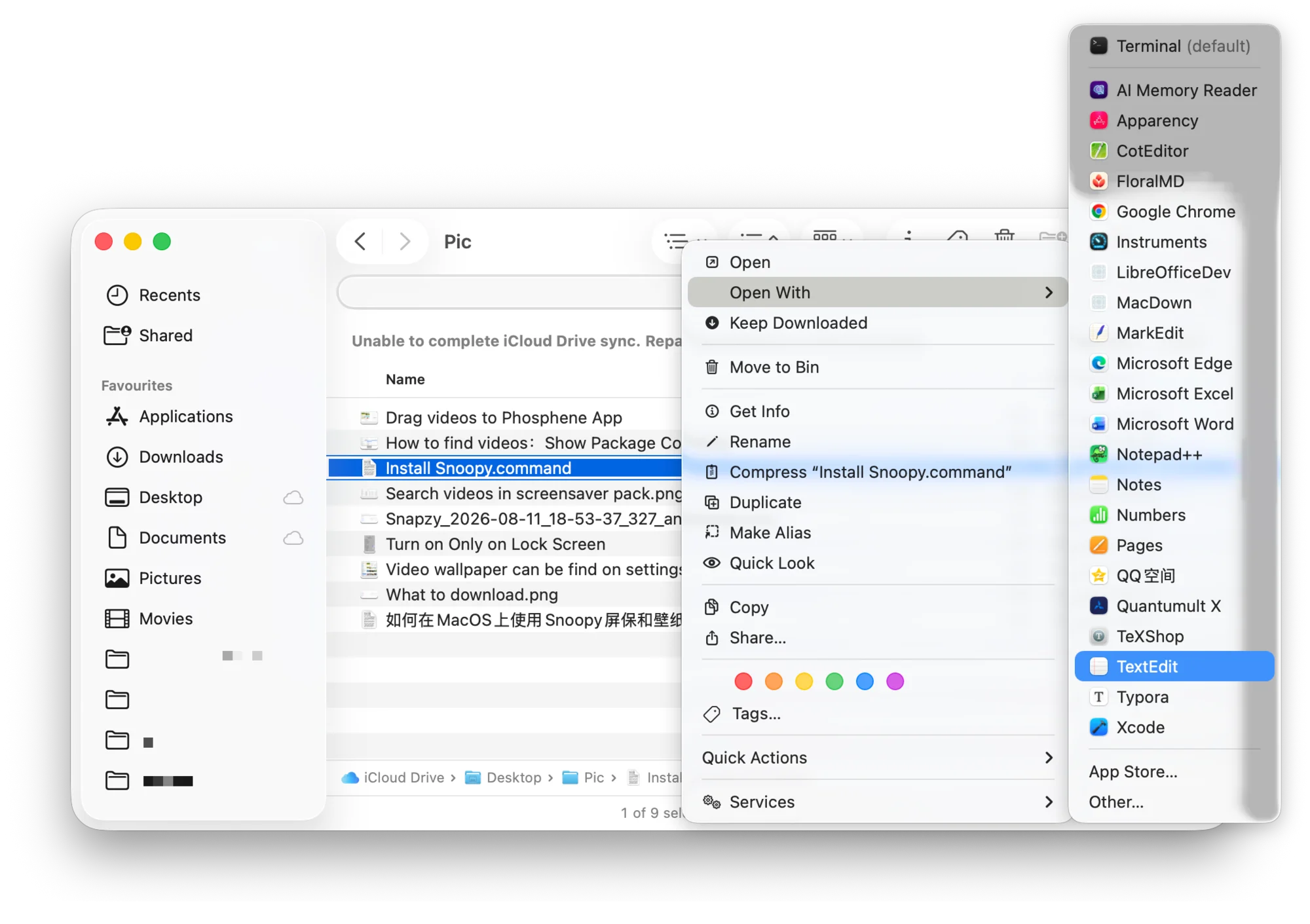Viewport: 1310px width, 924px height.
Task: Apply the purple tag color
Action: pos(895,681)
